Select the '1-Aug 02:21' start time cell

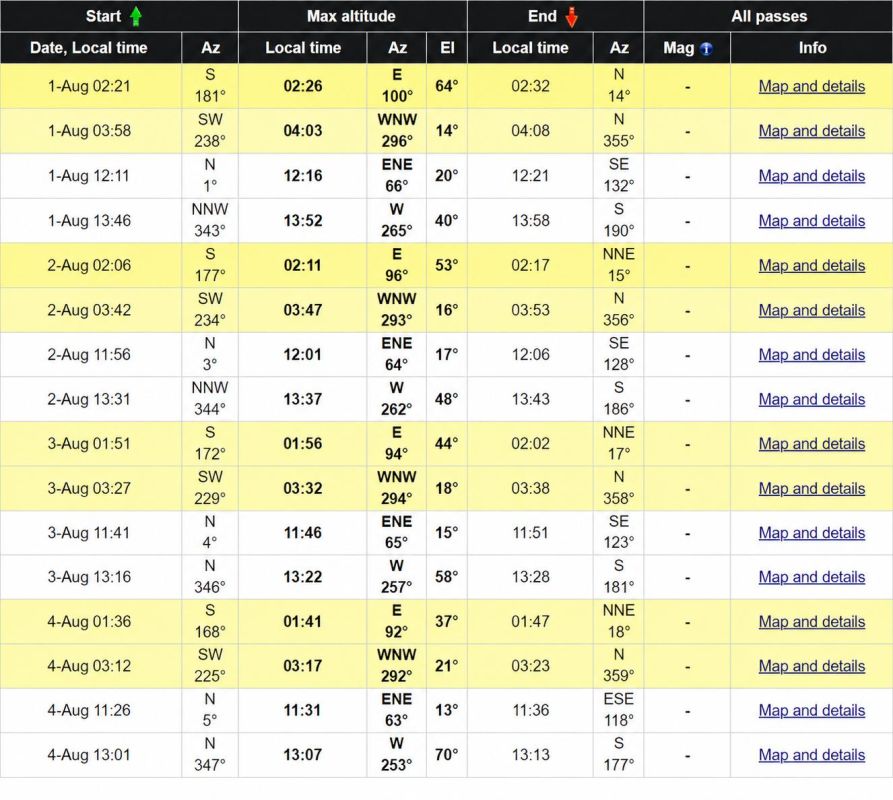(89, 86)
